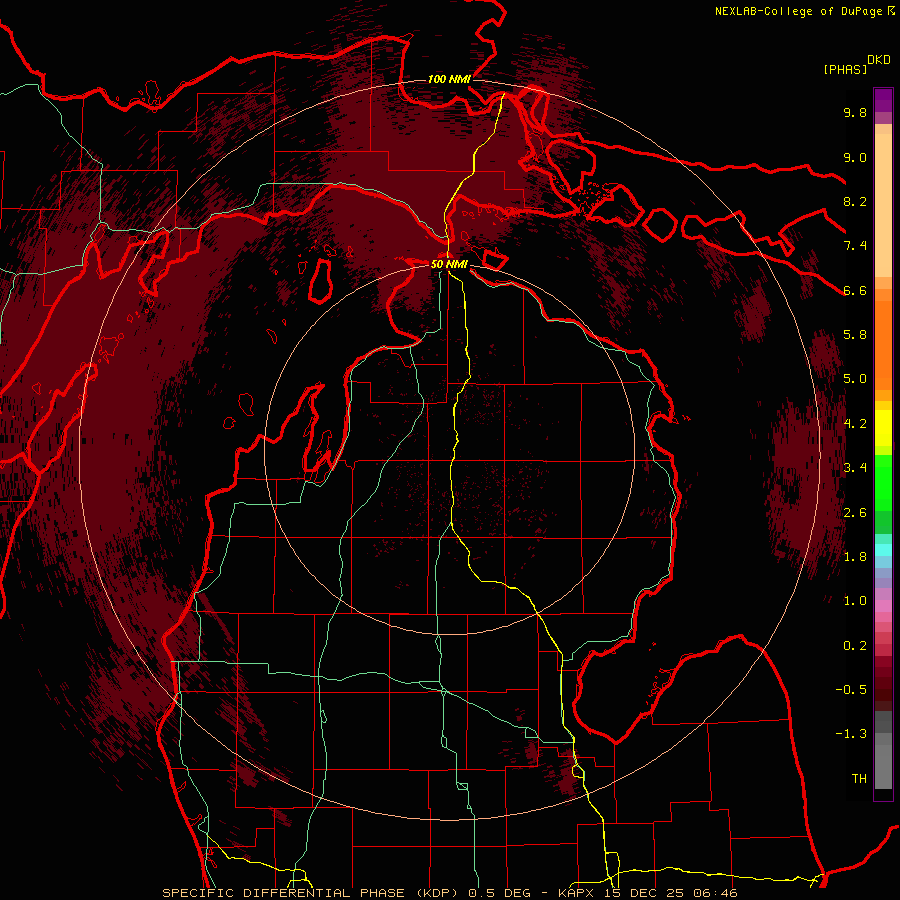Click the 6.6 legend value
The width and height of the screenshot is (900, 900).
click(x=855, y=290)
